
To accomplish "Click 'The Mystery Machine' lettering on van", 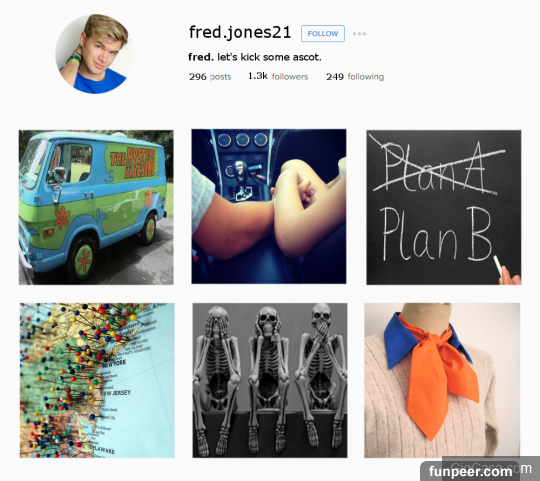I will pos(133,163).
